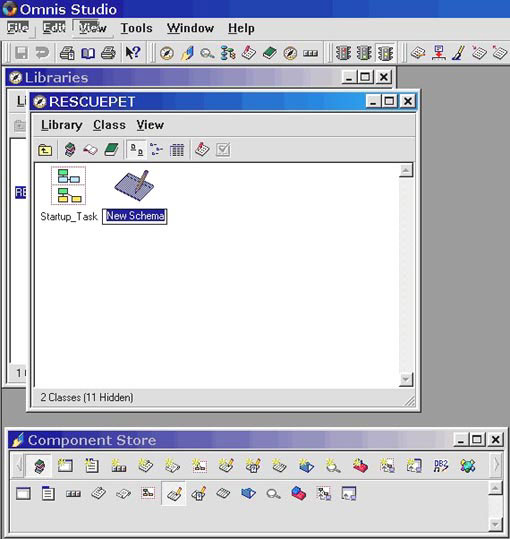Pick the schema pencil class in Component Store
This screenshot has width=510, height=539.
pos(174,494)
